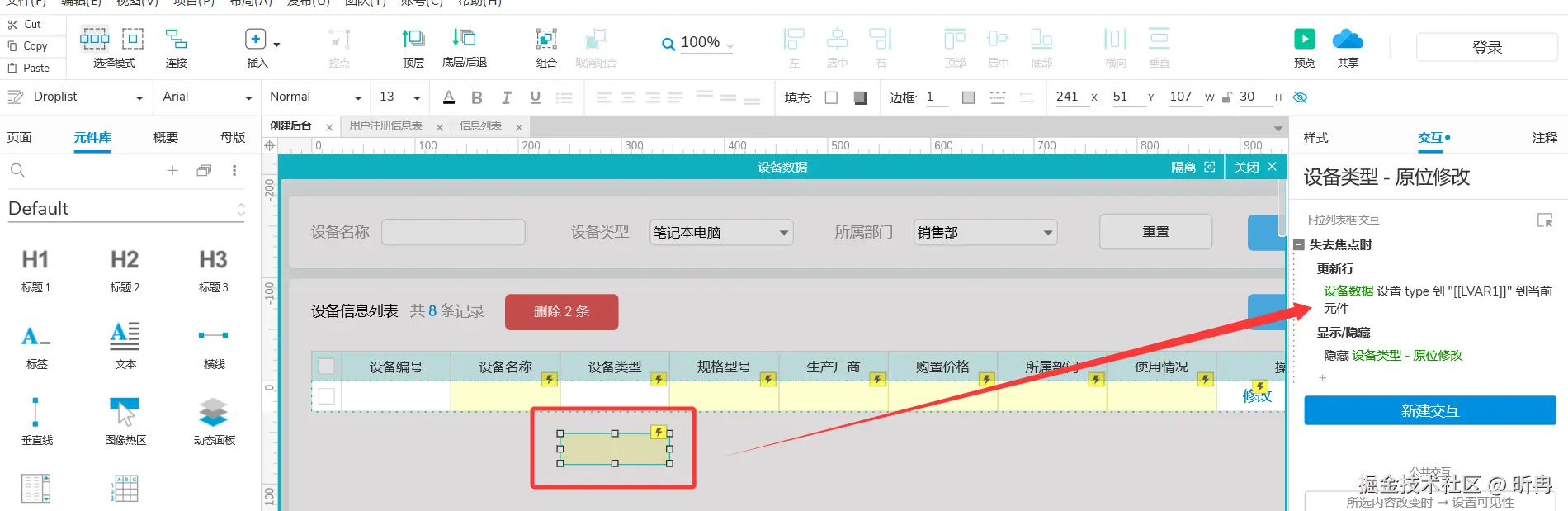
Task: Add the H2 标题2 widget
Action: tap(125, 271)
